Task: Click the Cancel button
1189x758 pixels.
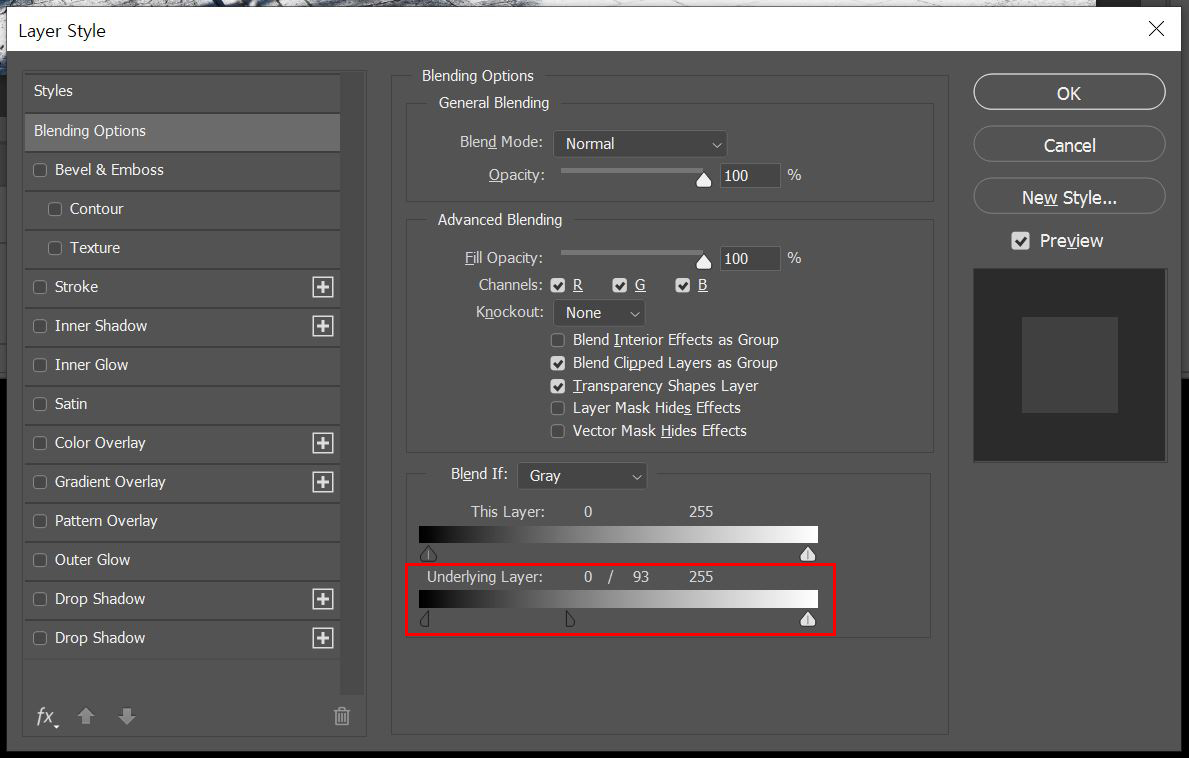Action: pyautogui.click(x=1069, y=145)
